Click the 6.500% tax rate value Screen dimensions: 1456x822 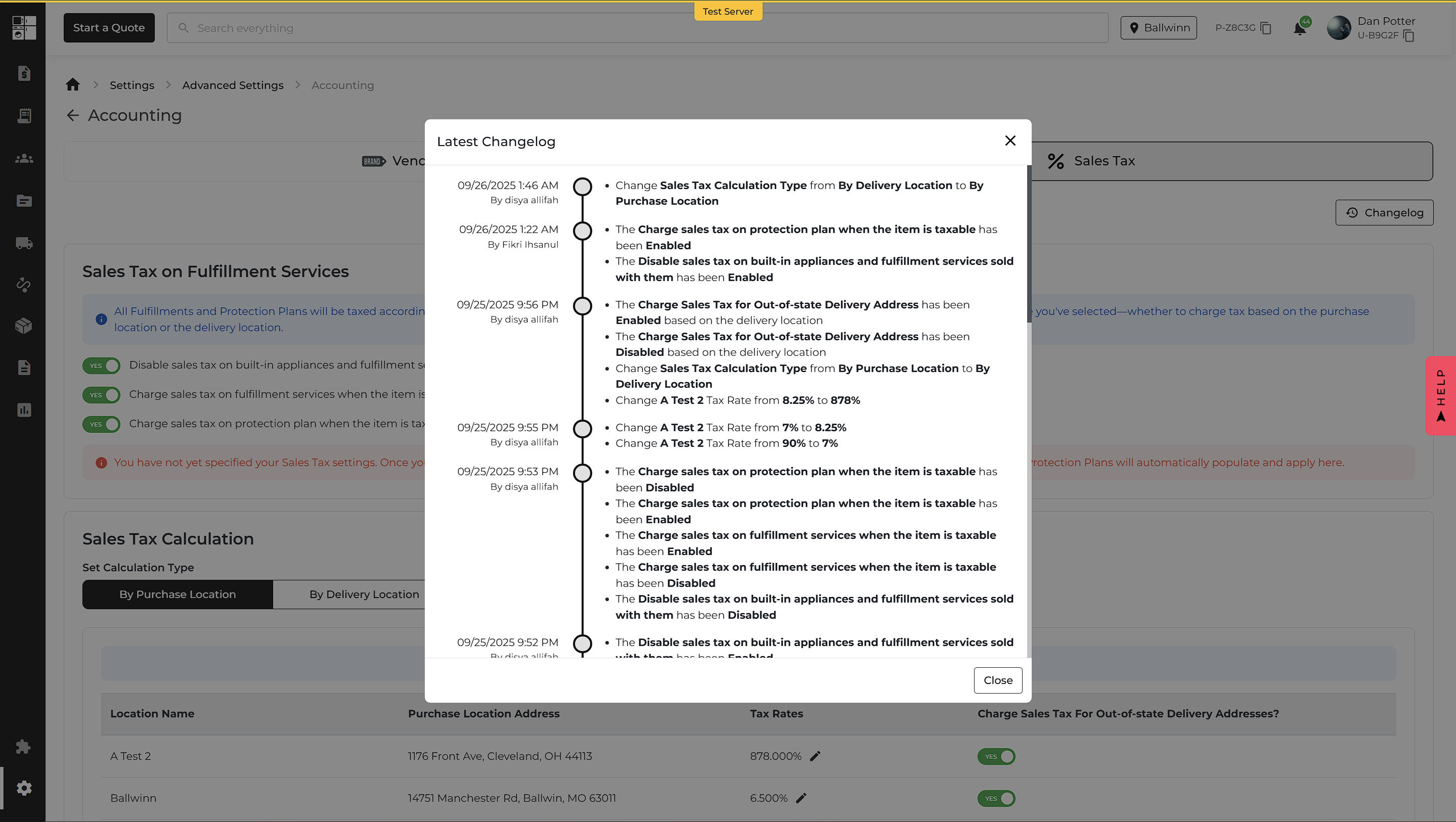coord(769,798)
